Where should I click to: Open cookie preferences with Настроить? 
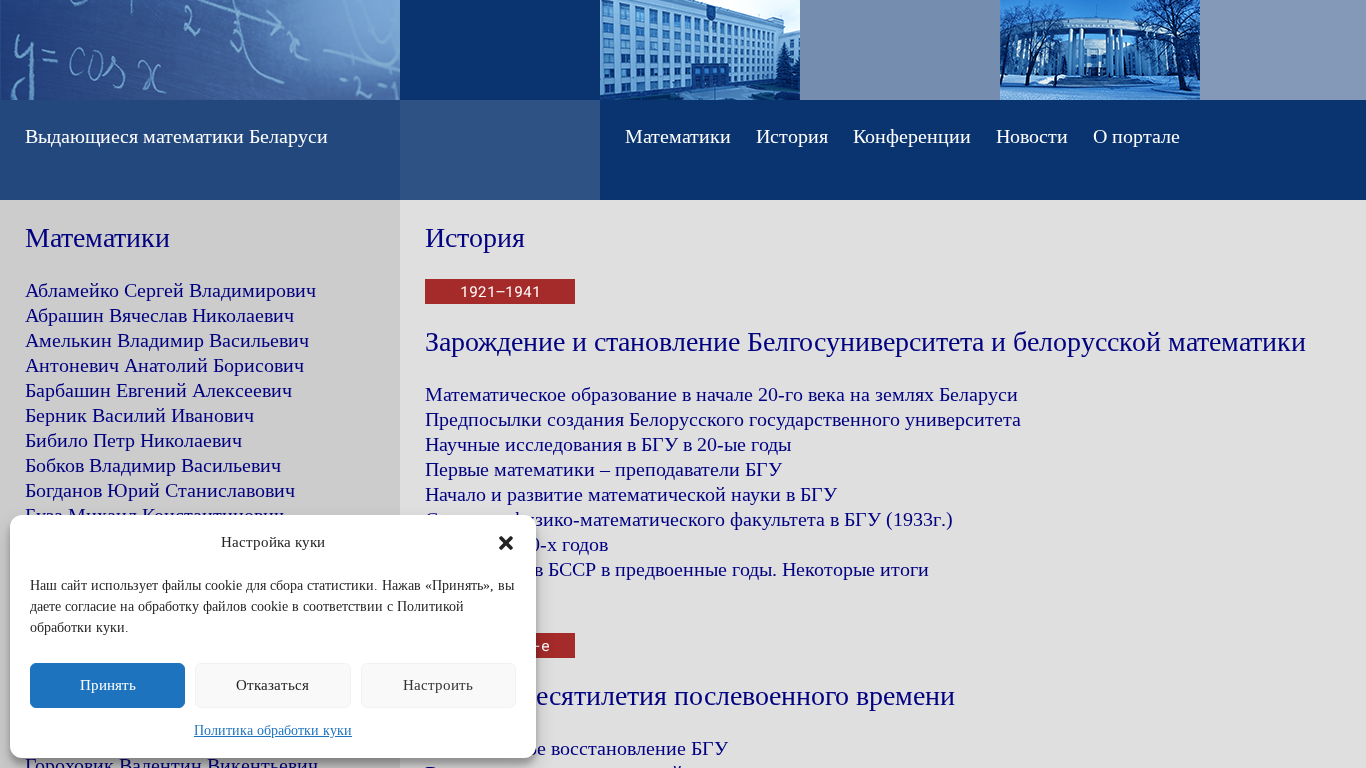coord(438,685)
